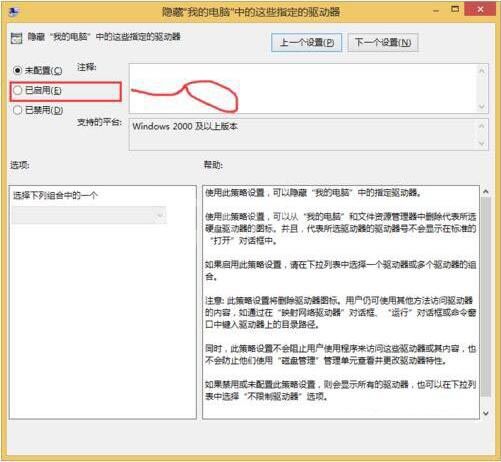Click the window icon in the title bar
This screenshot has width=501, height=462.
pos(15,12)
